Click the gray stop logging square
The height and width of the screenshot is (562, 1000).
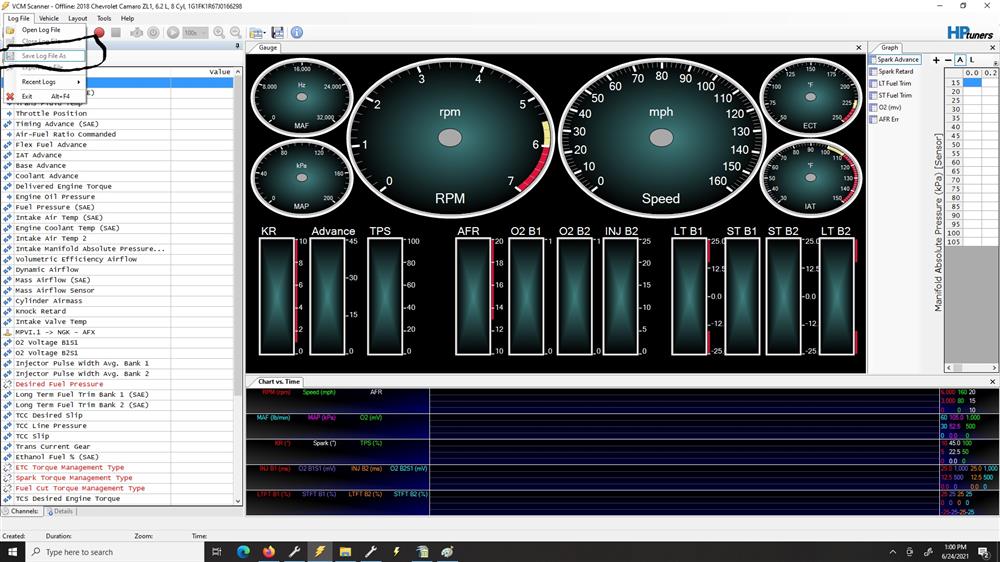click(x=115, y=32)
